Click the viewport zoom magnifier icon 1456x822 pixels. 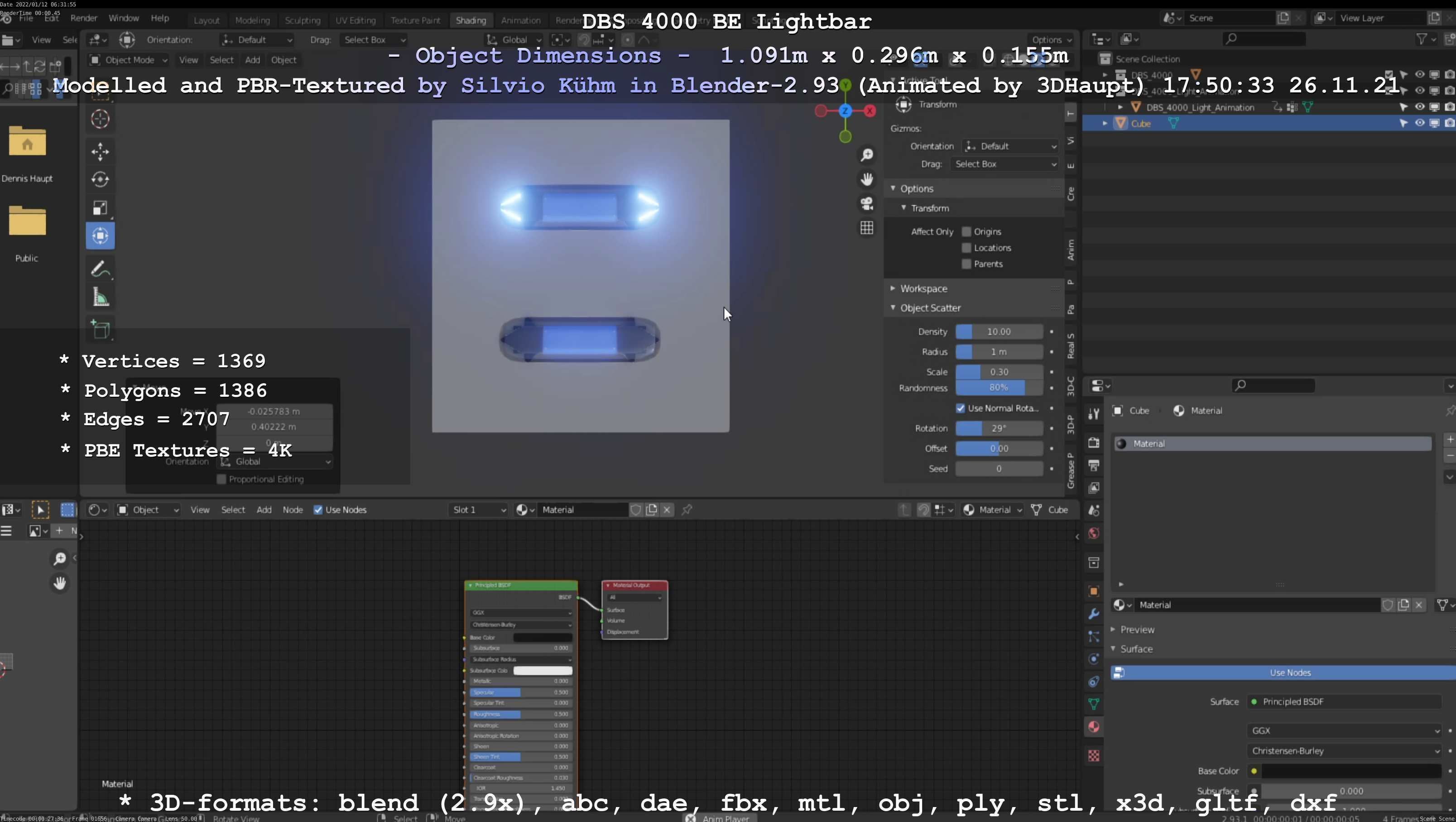(866, 155)
